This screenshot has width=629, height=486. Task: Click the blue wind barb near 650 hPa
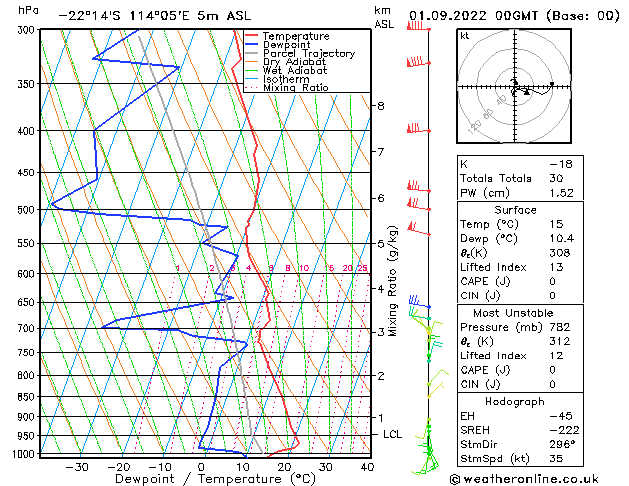(419, 302)
